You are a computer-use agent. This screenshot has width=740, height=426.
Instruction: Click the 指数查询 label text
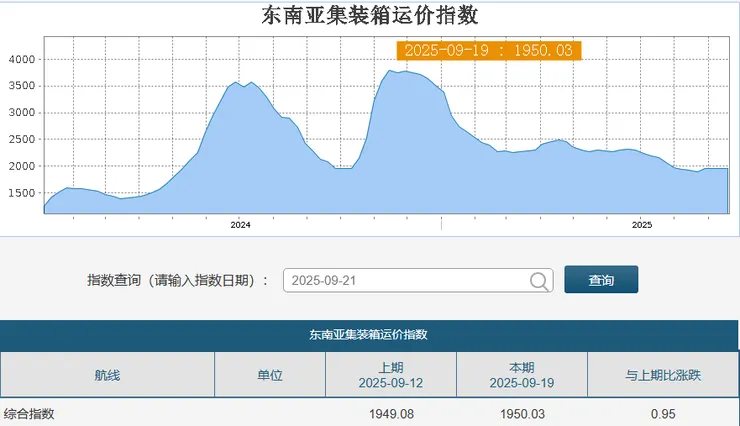[x=177, y=281]
